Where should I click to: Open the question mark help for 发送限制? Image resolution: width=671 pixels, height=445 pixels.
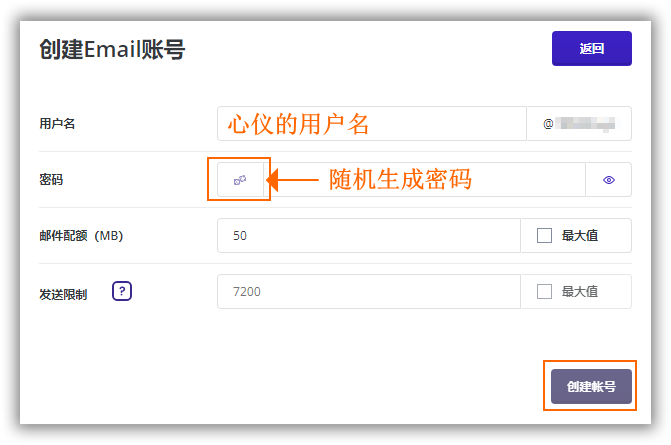pos(122,292)
